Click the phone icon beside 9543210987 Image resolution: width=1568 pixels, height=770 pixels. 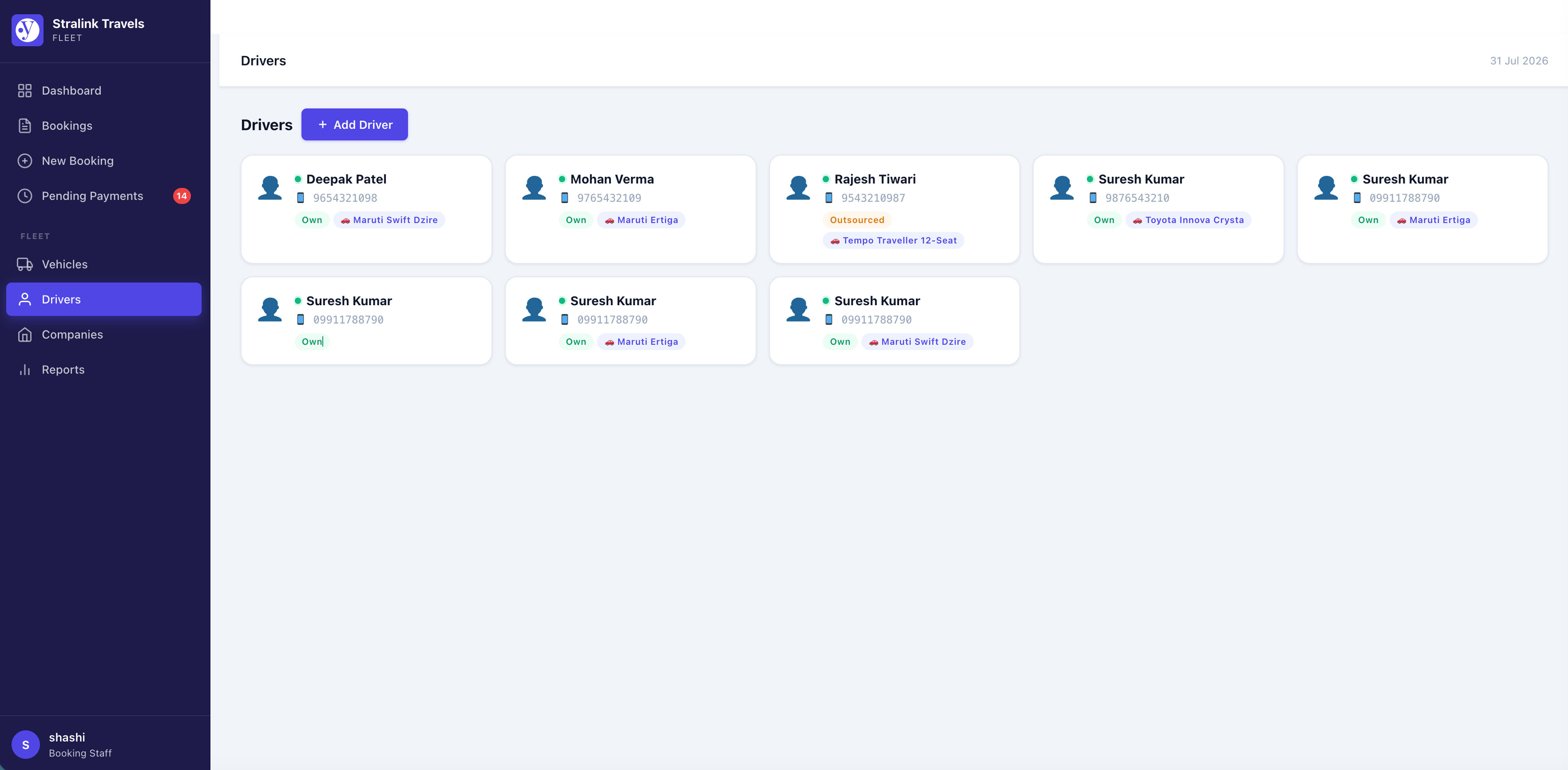[828, 198]
